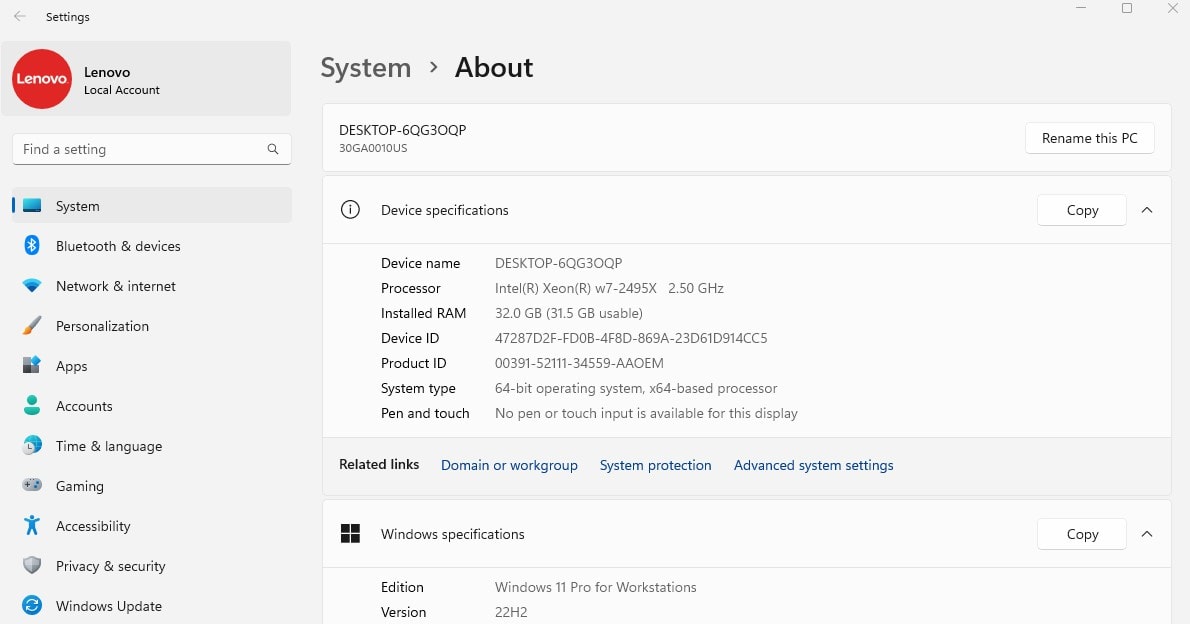
Task: Open Accessibility settings
Action: pyautogui.click(x=93, y=526)
